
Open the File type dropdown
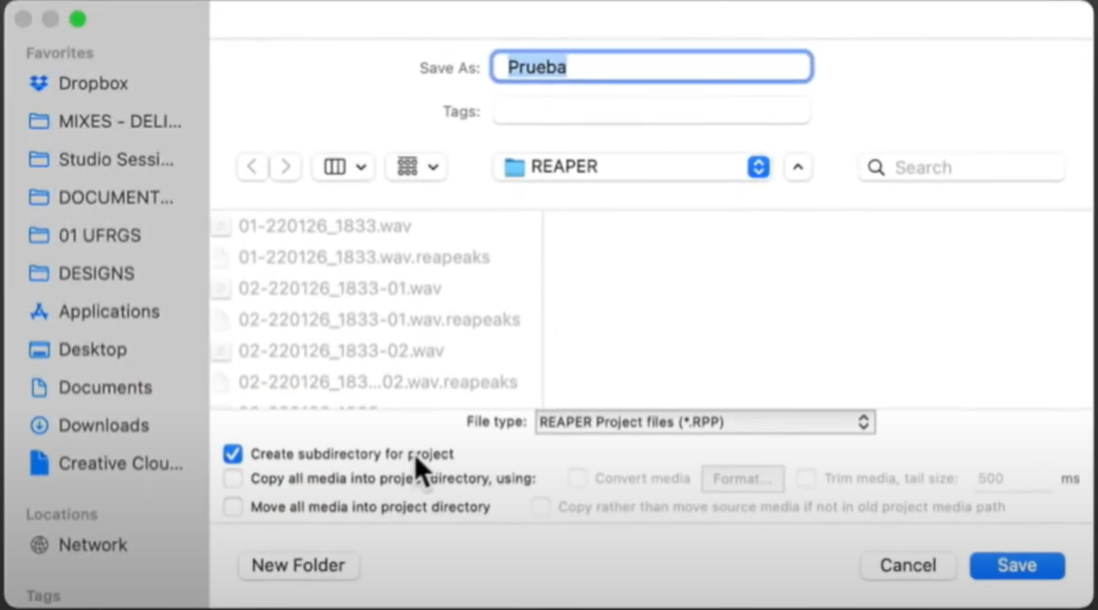pyautogui.click(x=705, y=423)
